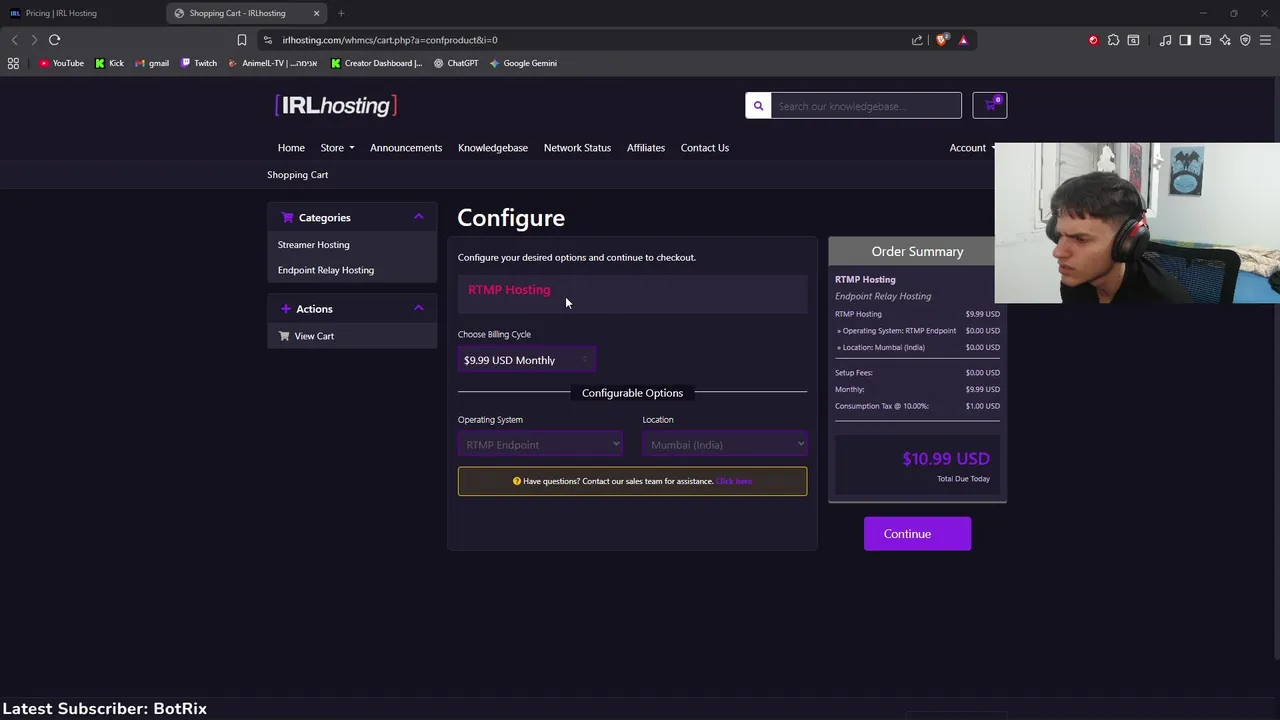1280x720 pixels.
Task: Open the Network Status menu item
Action: tap(577, 148)
